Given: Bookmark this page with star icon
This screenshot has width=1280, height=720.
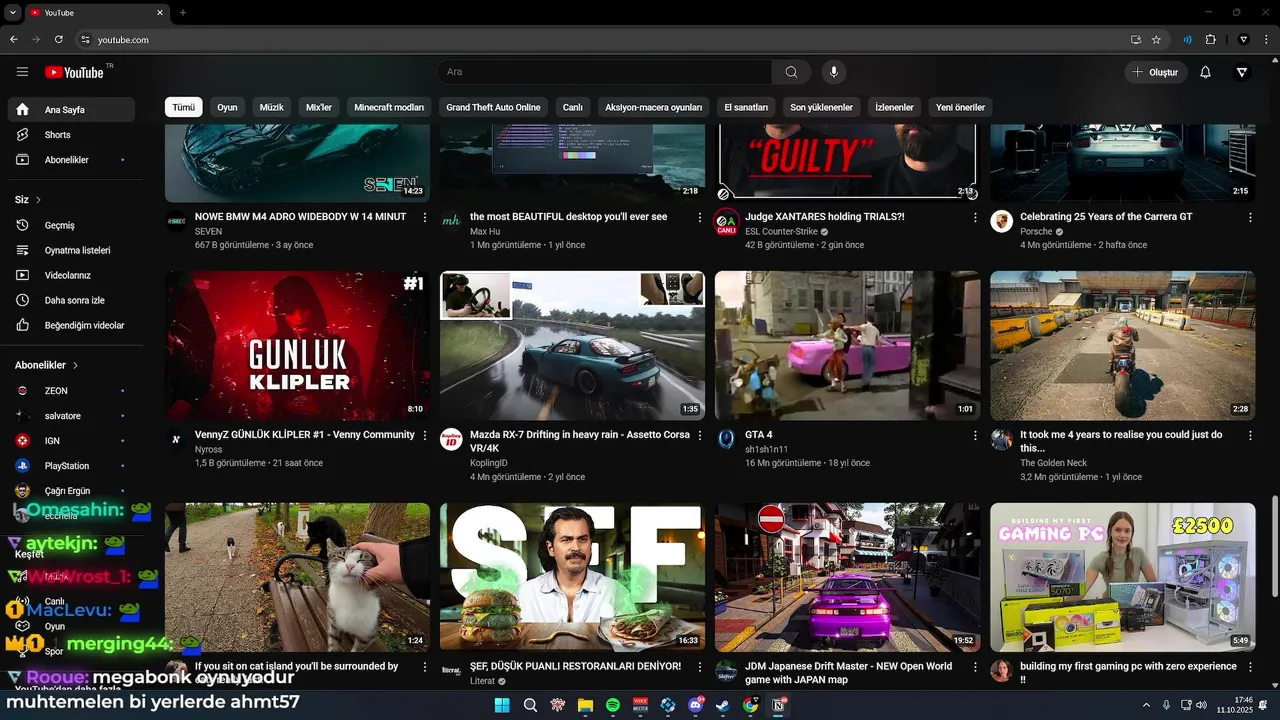Looking at the screenshot, I should click(1156, 40).
